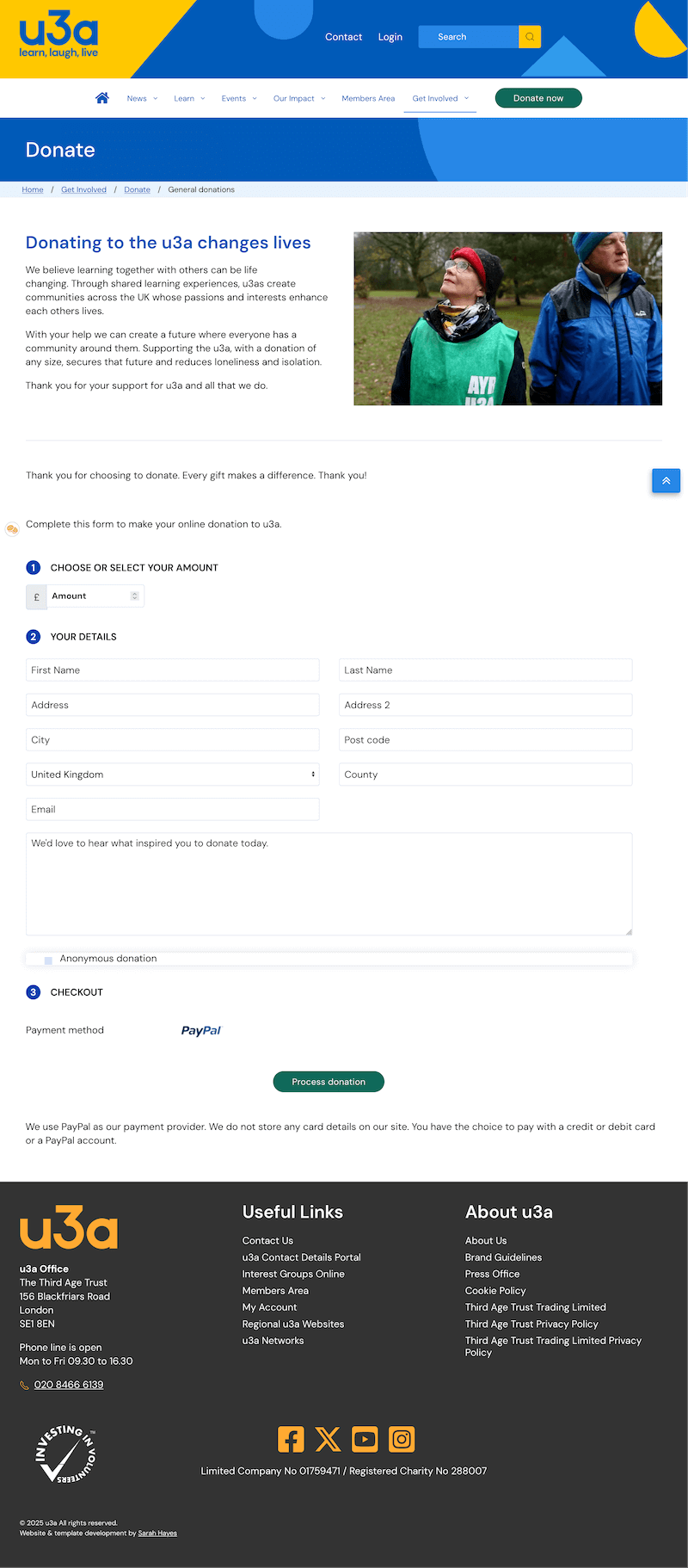
Task: Open the Facebook icon in footer
Action: coord(291,1439)
